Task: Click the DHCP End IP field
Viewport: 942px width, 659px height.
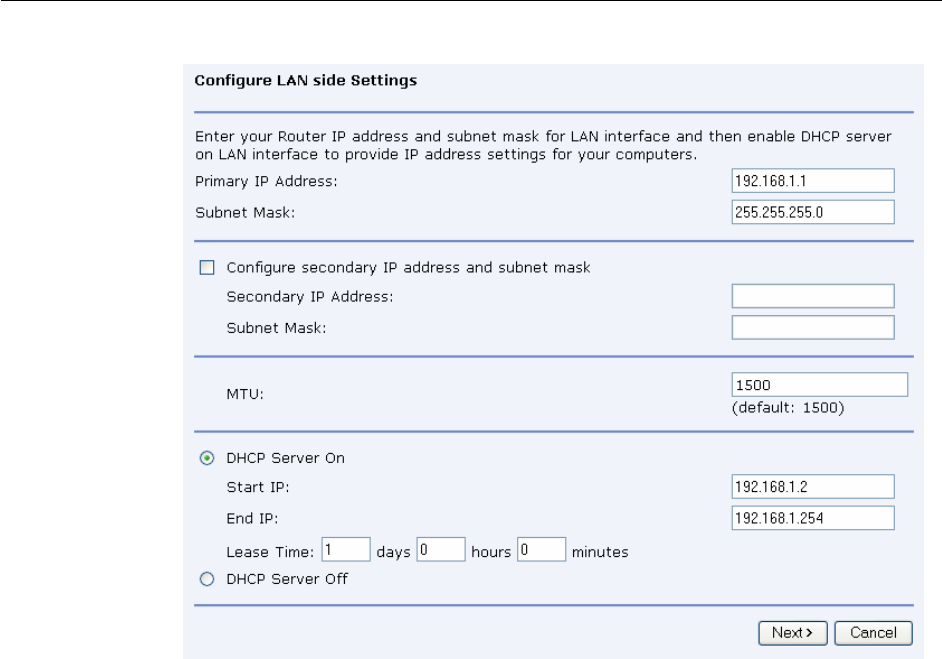Action: coord(813,518)
